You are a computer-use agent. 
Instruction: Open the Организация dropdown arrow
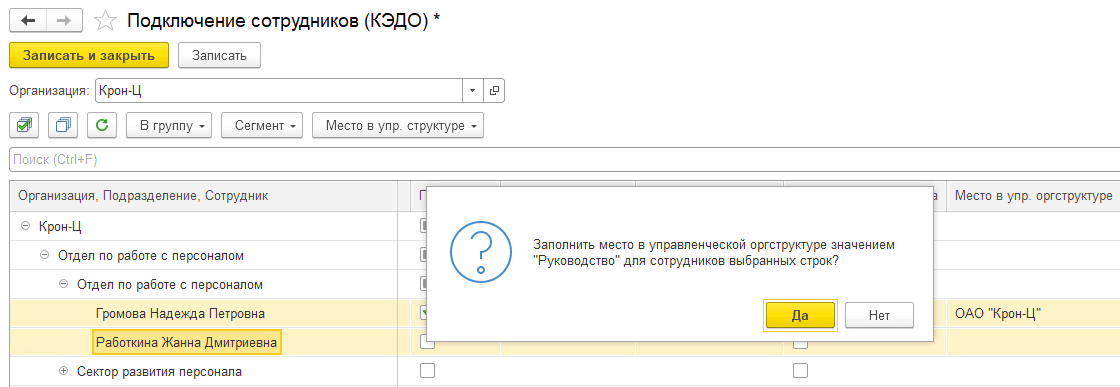pos(473,91)
